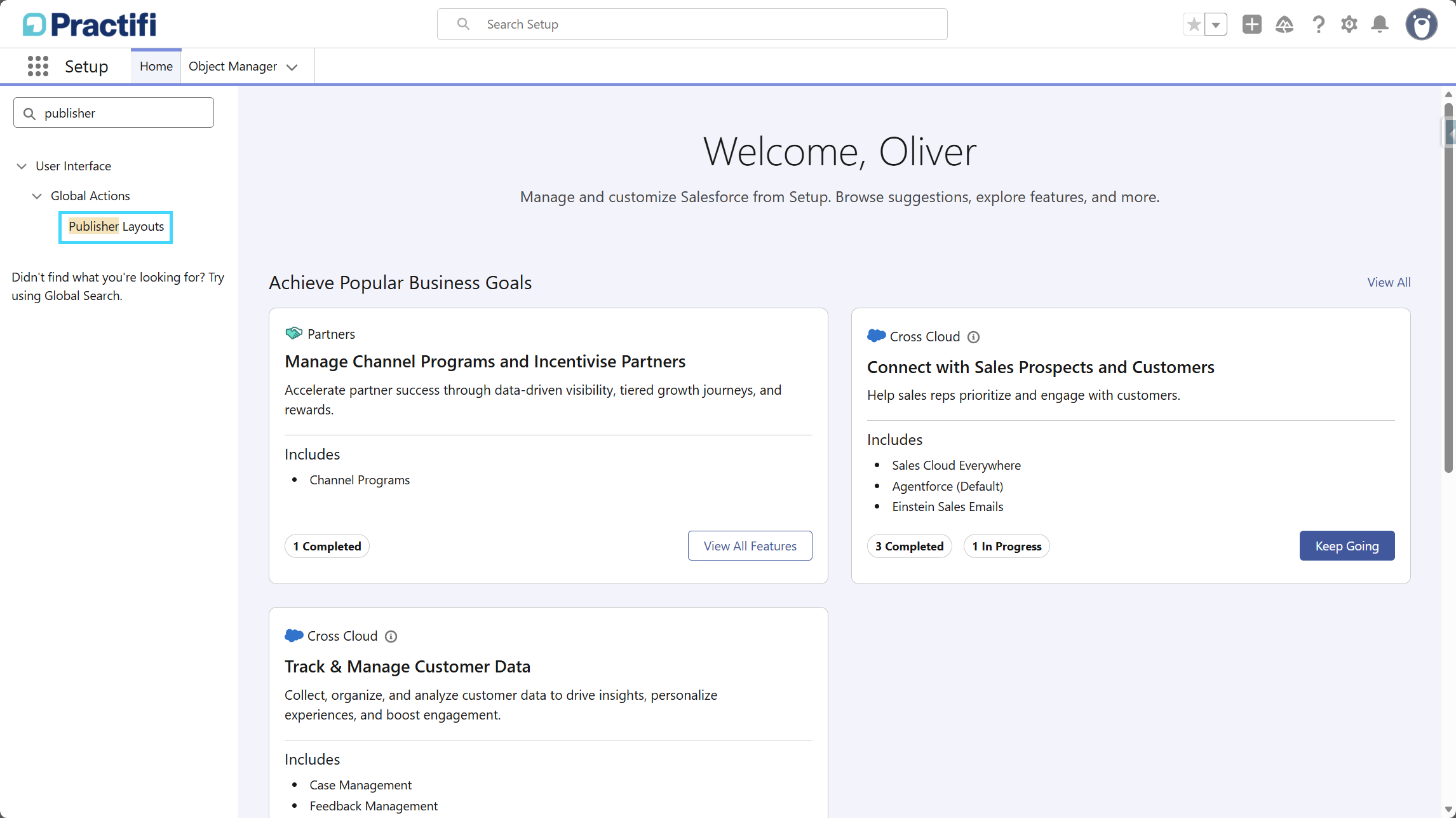
Task: Click the Search Setup magnifier icon
Action: [x=464, y=24]
